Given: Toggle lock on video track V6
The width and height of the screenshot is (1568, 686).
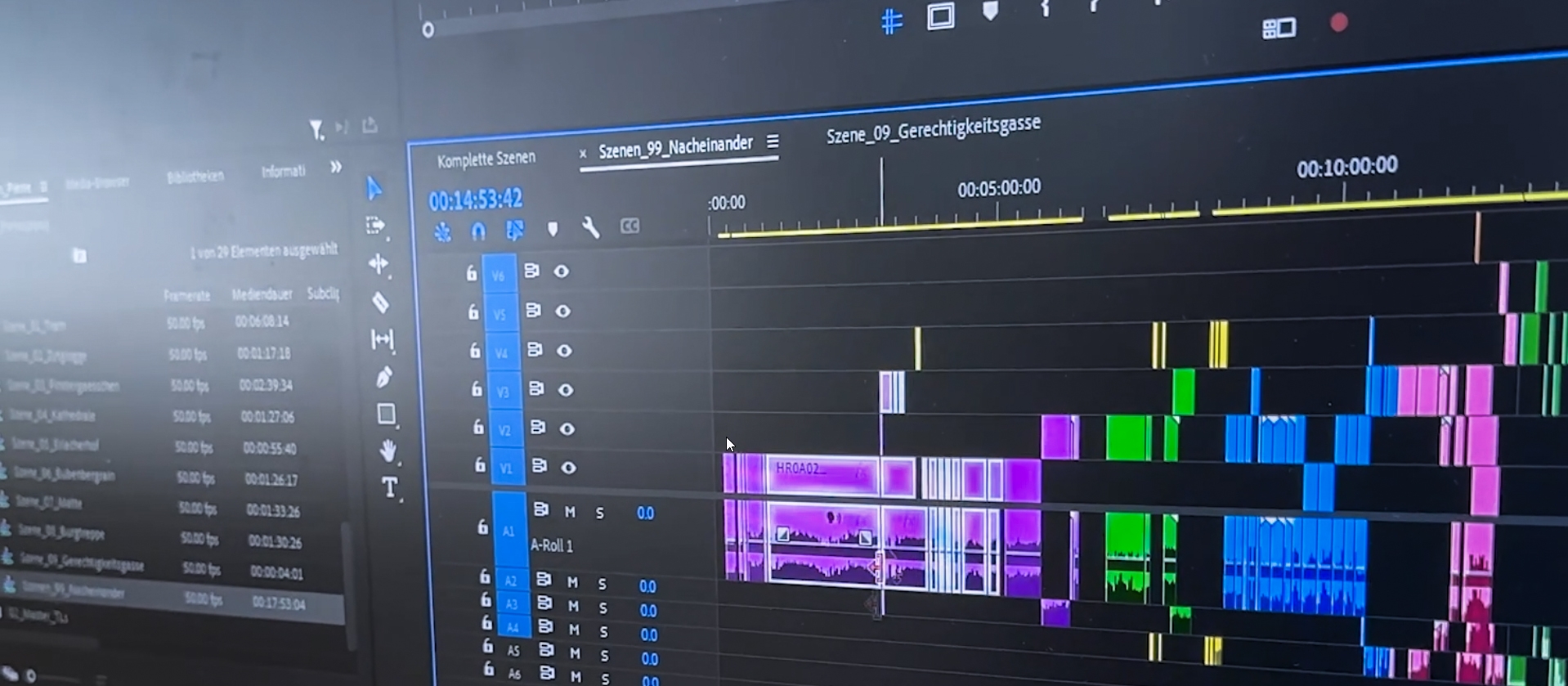Looking at the screenshot, I should click(472, 274).
